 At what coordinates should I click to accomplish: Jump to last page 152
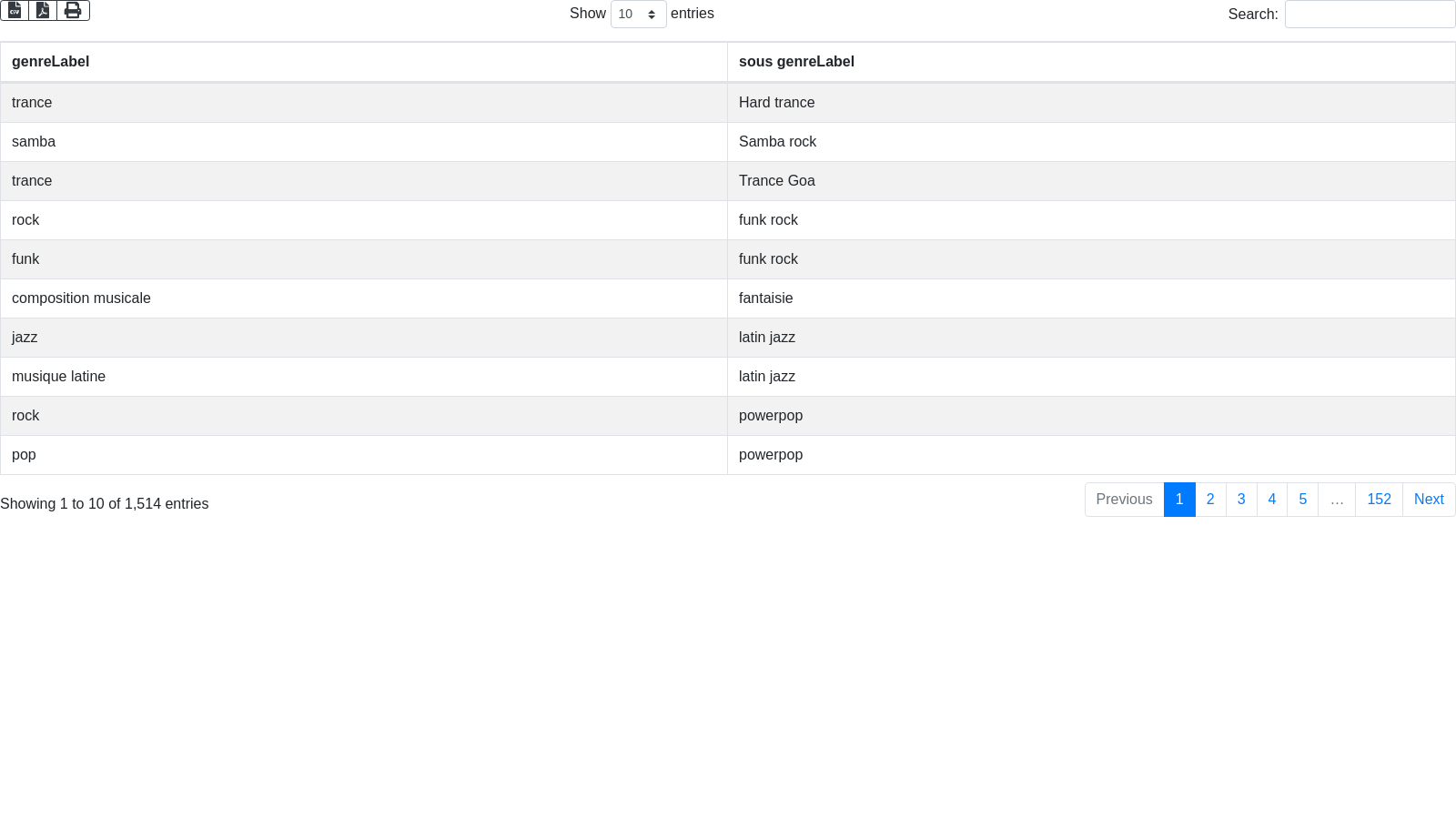pos(1379,500)
